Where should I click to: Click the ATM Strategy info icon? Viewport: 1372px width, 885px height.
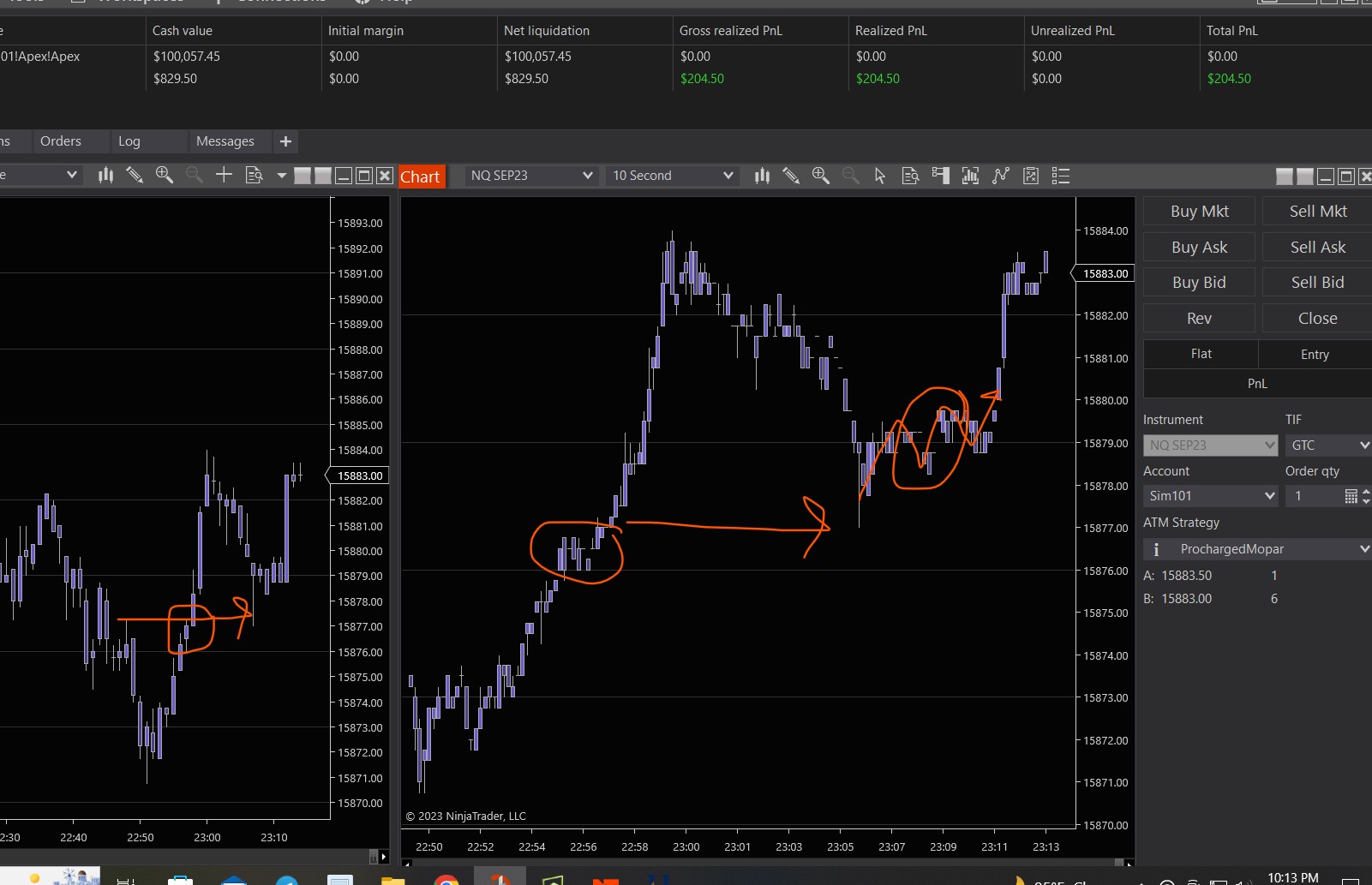pyautogui.click(x=1156, y=549)
